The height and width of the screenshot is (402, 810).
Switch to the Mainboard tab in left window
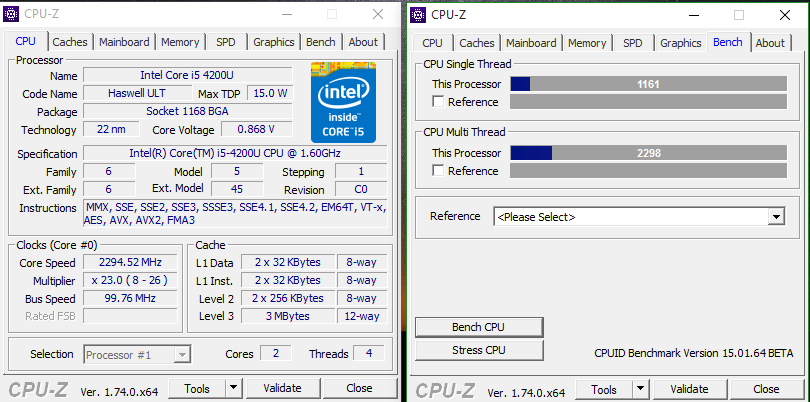pyautogui.click(x=125, y=42)
